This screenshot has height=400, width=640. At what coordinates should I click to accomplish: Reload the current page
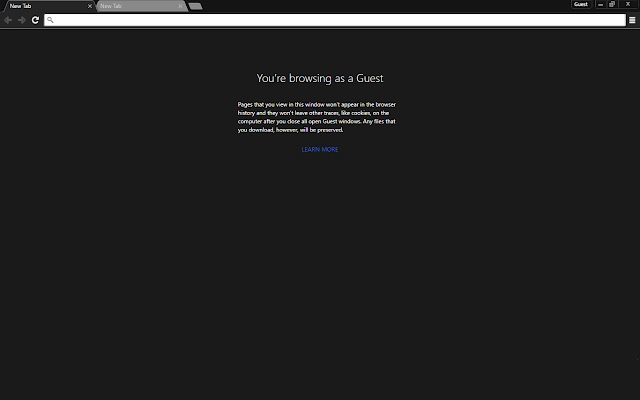tap(35, 20)
